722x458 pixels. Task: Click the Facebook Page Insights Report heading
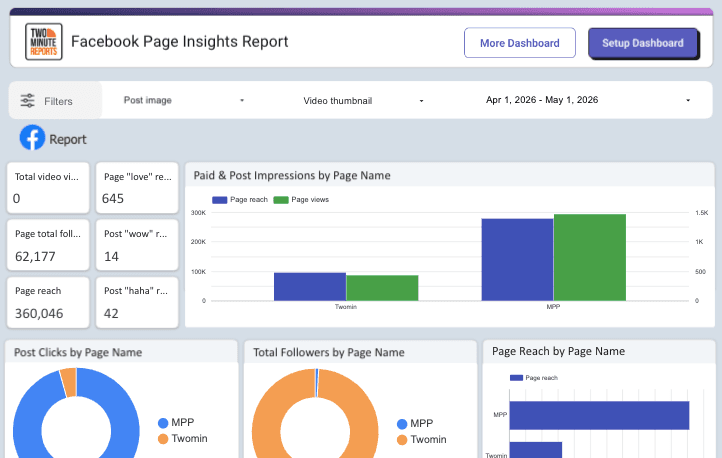180,41
